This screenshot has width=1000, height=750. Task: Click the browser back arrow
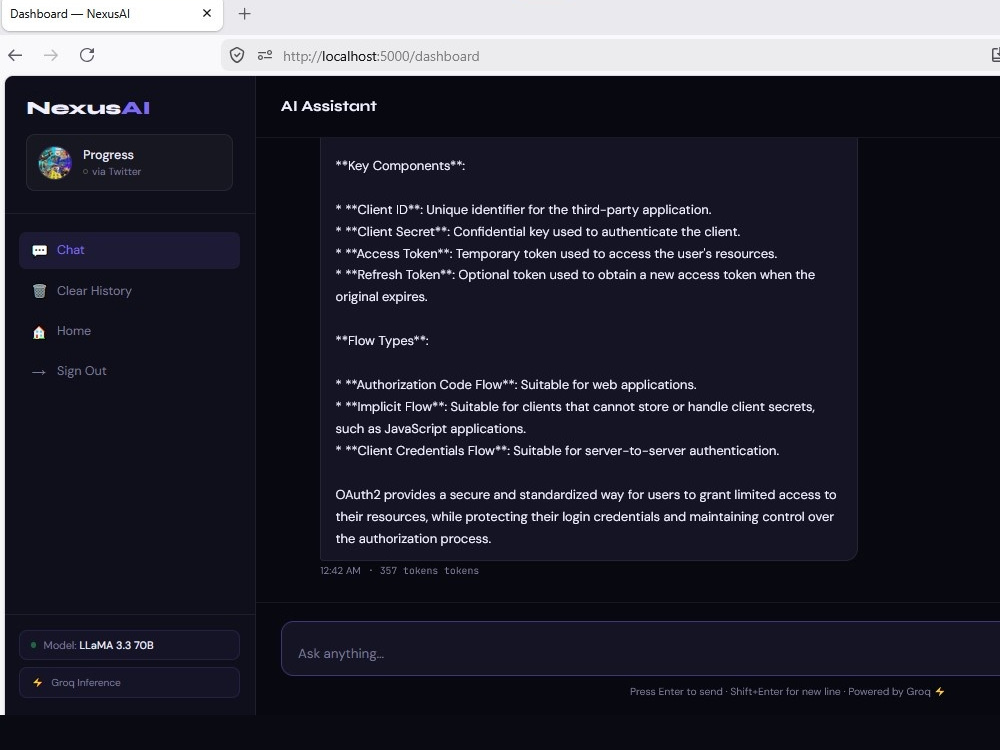click(x=15, y=55)
